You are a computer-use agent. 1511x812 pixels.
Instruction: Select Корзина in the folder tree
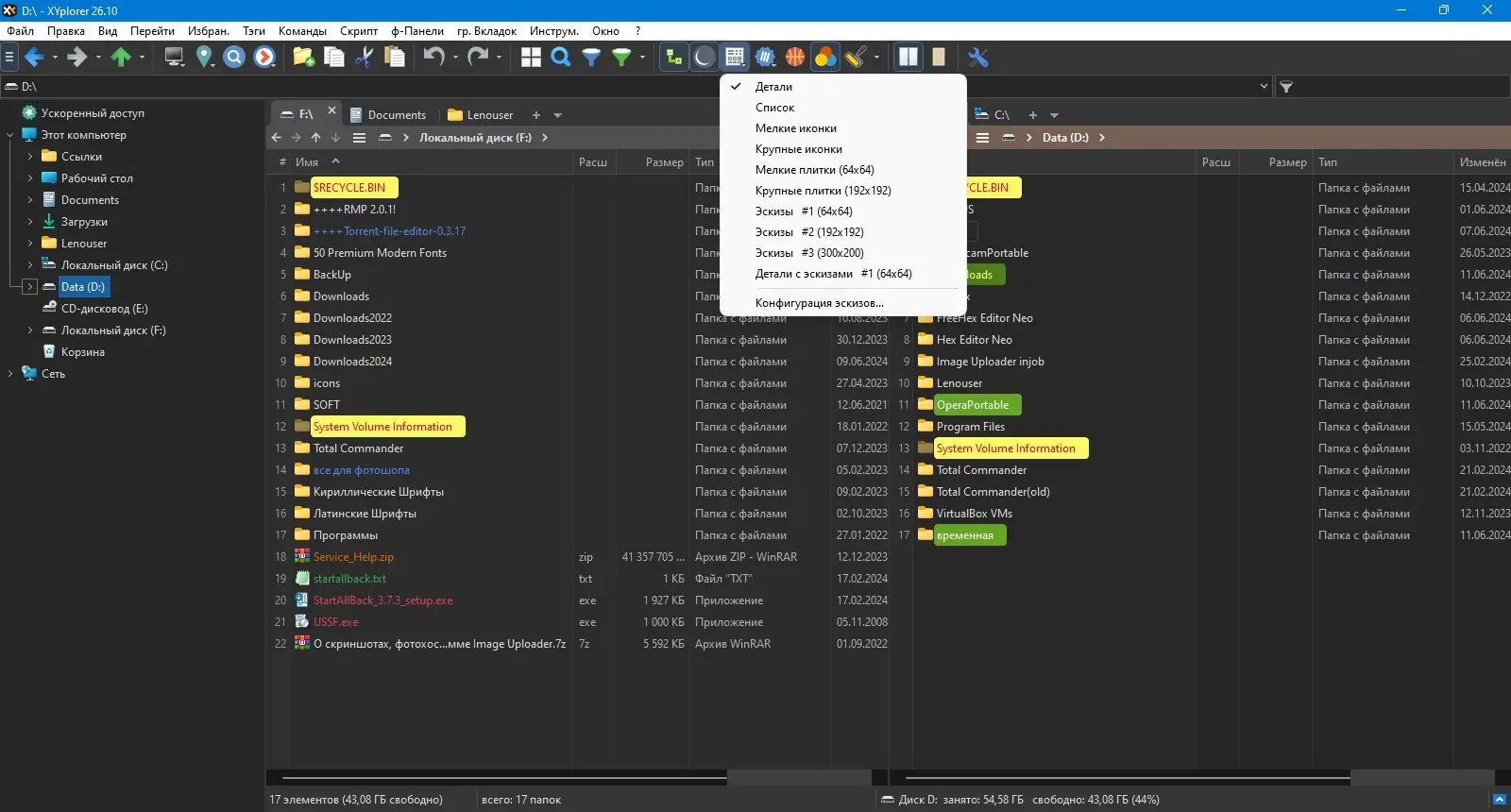[83, 352]
